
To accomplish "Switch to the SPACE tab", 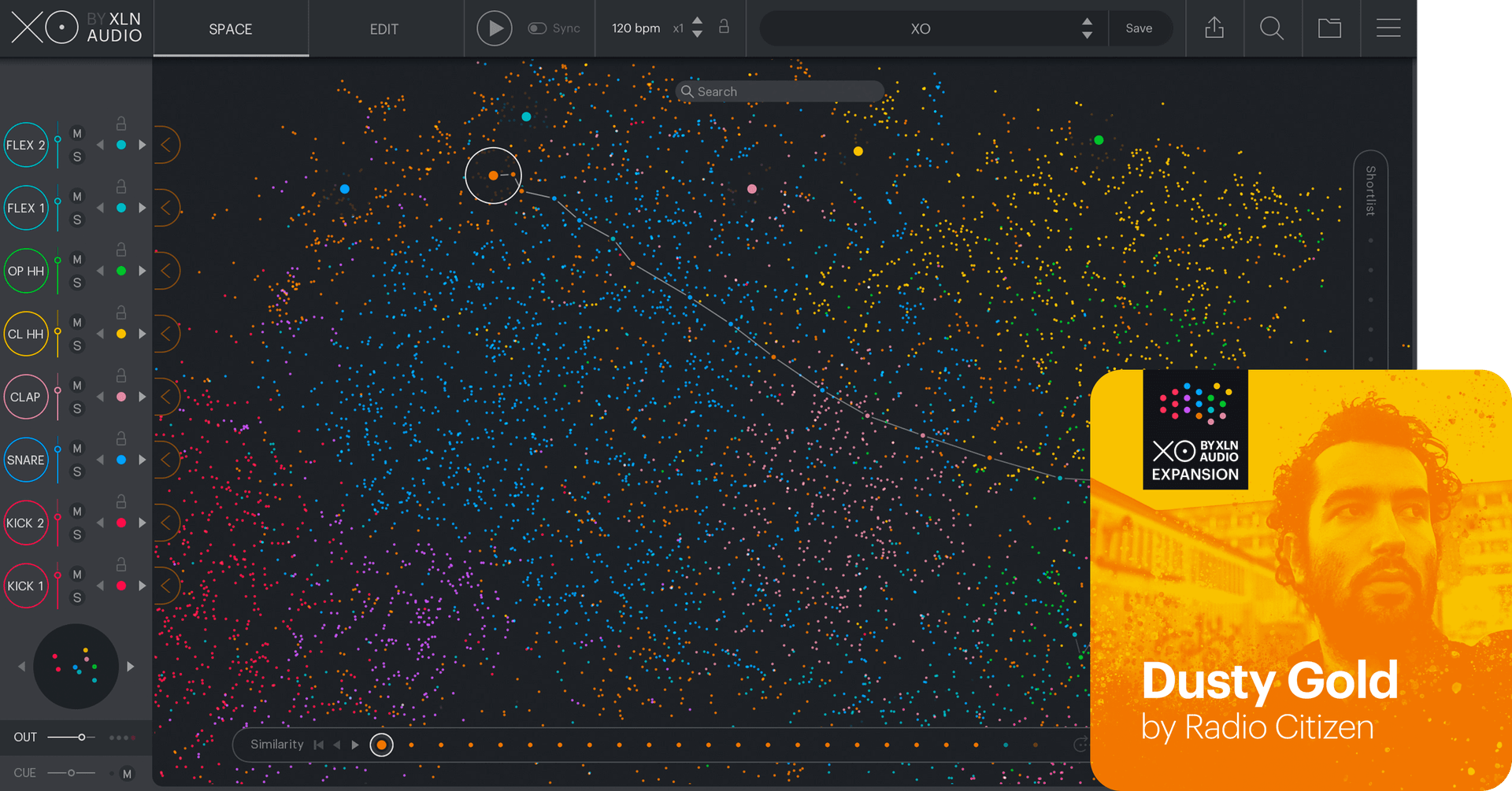I will pos(231,29).
